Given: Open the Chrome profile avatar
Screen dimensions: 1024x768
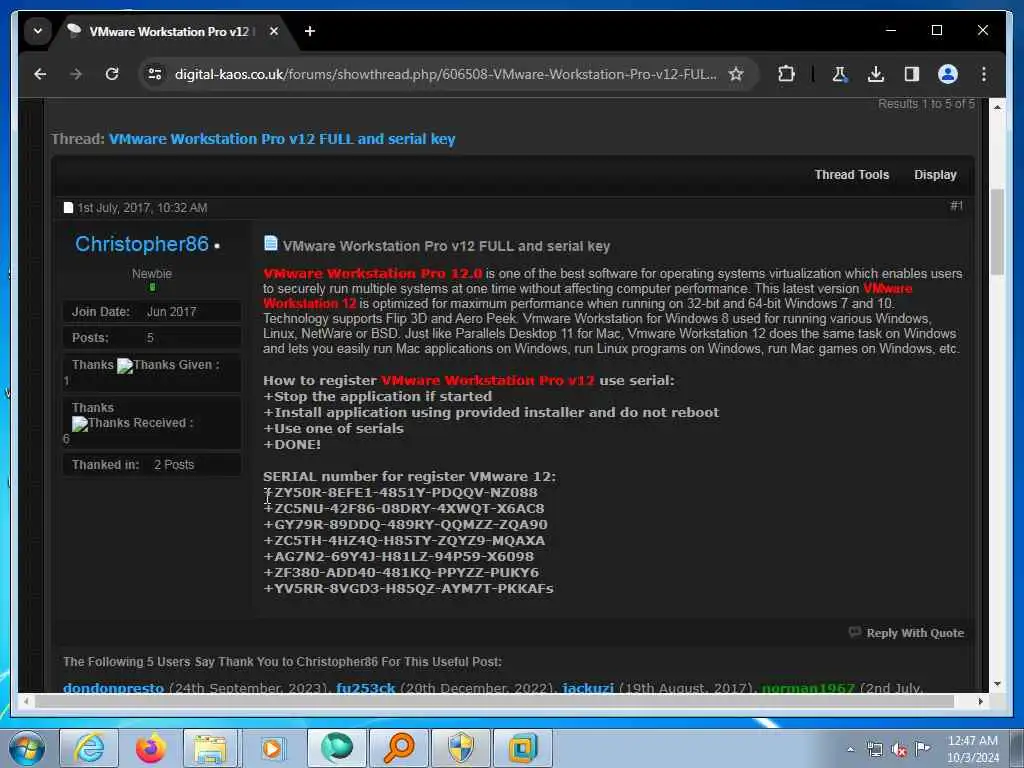Looking at the screenshot, I should click(948, 74).
